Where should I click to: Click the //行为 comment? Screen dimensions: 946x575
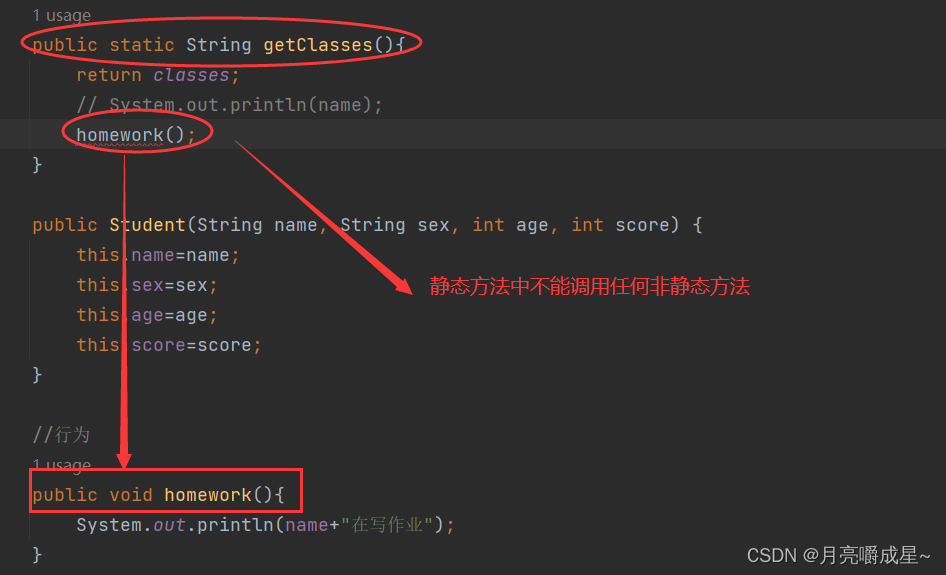tap(61, 434)
